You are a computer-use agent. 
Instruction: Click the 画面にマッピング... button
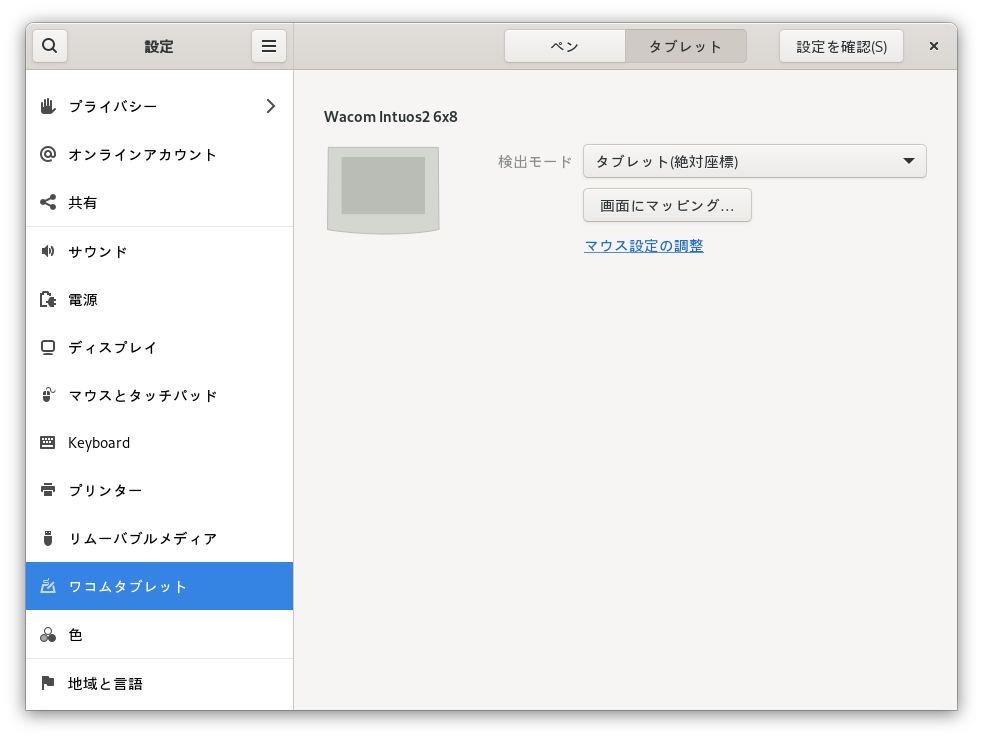pyautogui.click(x=667, y=205)
